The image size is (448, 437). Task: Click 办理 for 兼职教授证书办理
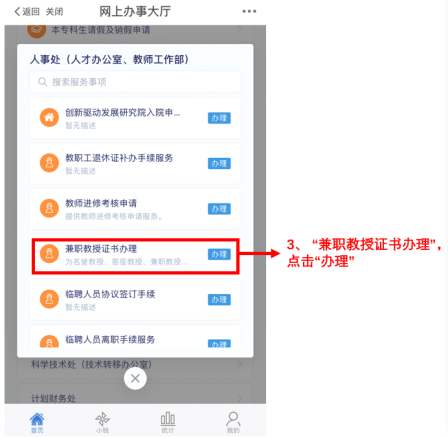pos(219,254)
